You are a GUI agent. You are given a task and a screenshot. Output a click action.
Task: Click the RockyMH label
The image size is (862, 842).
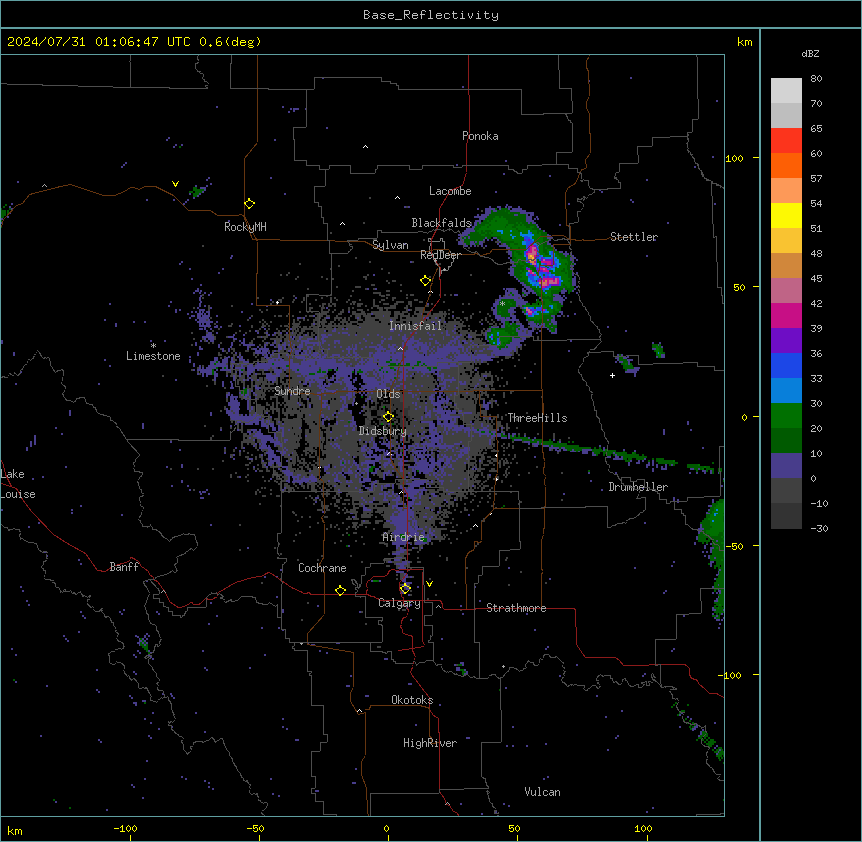click(245, 227)
